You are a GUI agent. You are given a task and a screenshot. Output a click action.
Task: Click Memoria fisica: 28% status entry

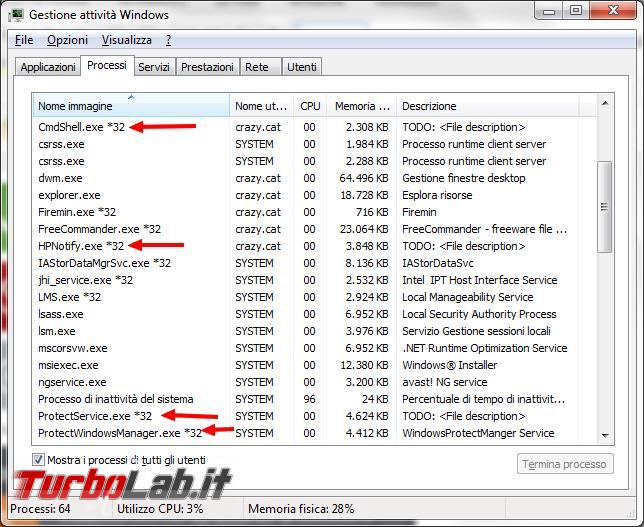[301, 509]
